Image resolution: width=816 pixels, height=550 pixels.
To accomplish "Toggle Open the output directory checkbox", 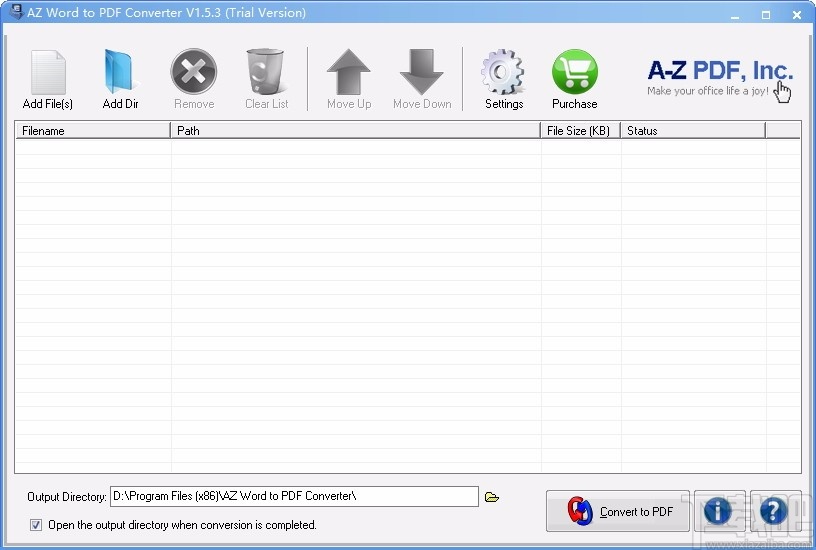I will point(36,525).
